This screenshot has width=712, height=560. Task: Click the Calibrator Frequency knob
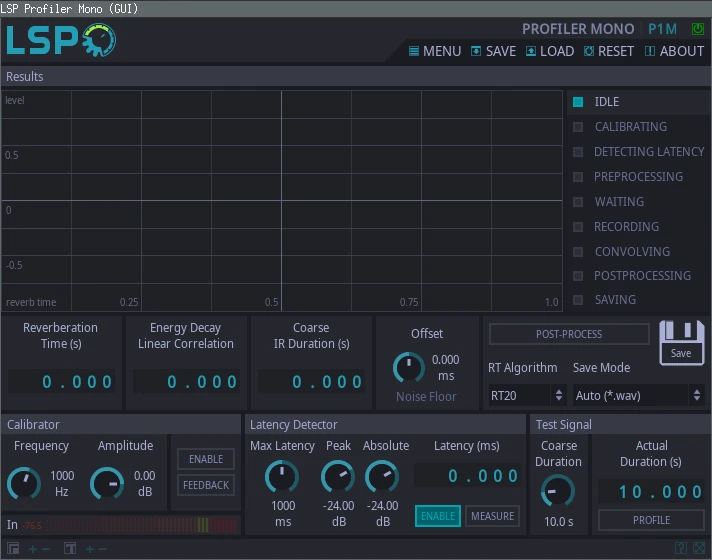coord(24,483)
